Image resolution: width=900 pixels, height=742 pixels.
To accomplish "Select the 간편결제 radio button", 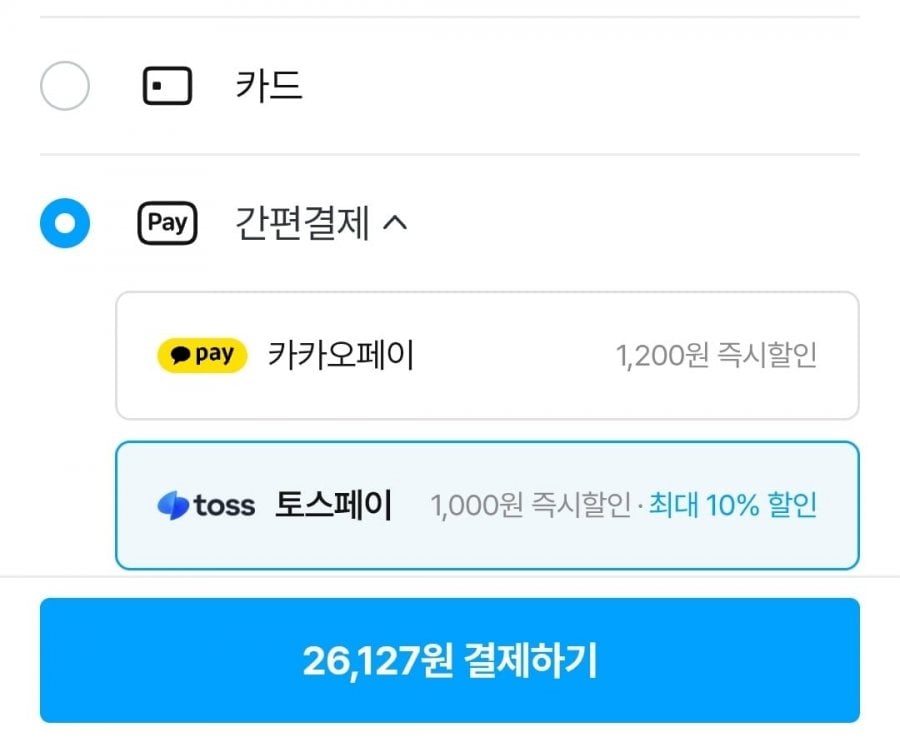I will point(65,223).
